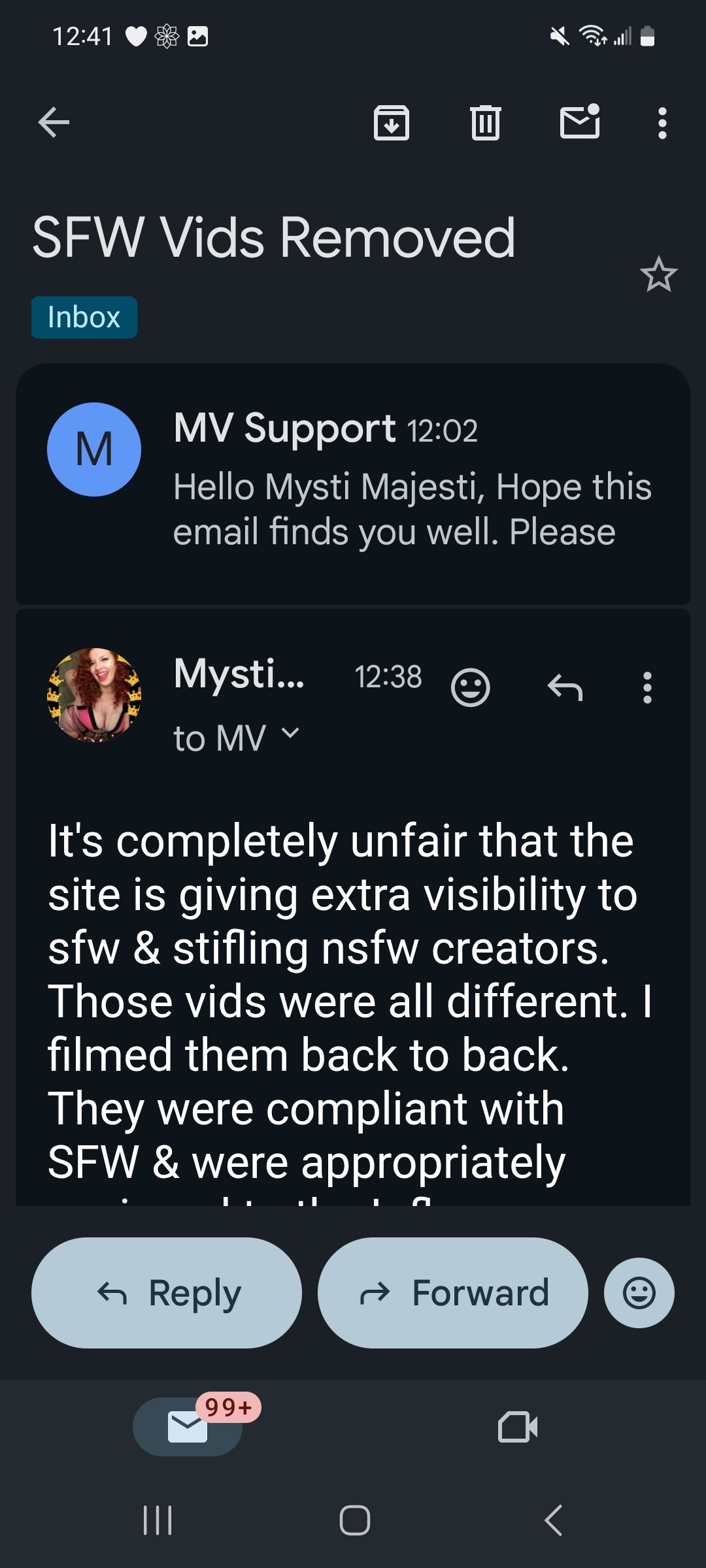Viewport: 706px width, 1568px height.
Task: Tap the Reply button
Action: tap(167, 1293)
